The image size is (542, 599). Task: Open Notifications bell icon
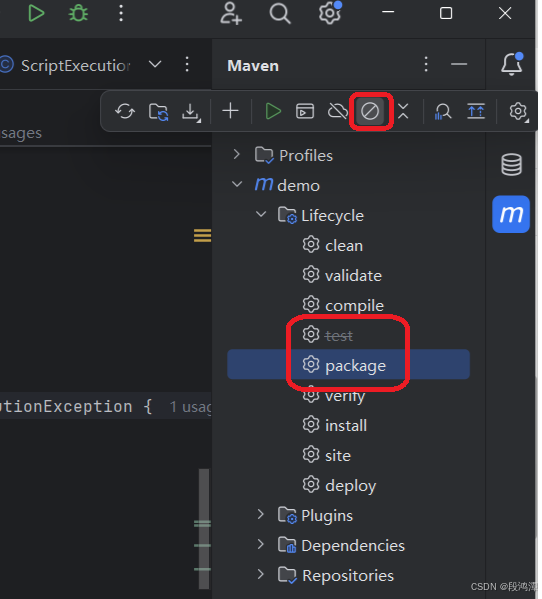[x=511, y=64]
